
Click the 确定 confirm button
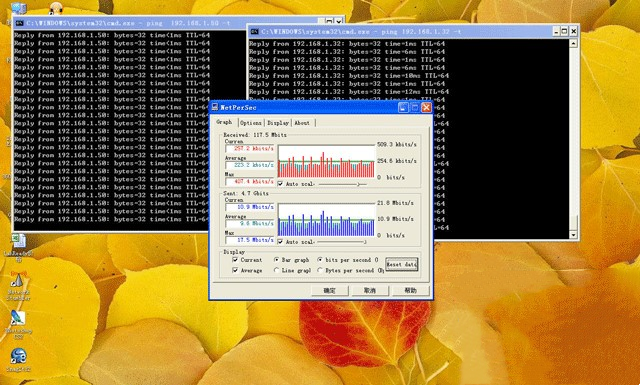[329, 290]
